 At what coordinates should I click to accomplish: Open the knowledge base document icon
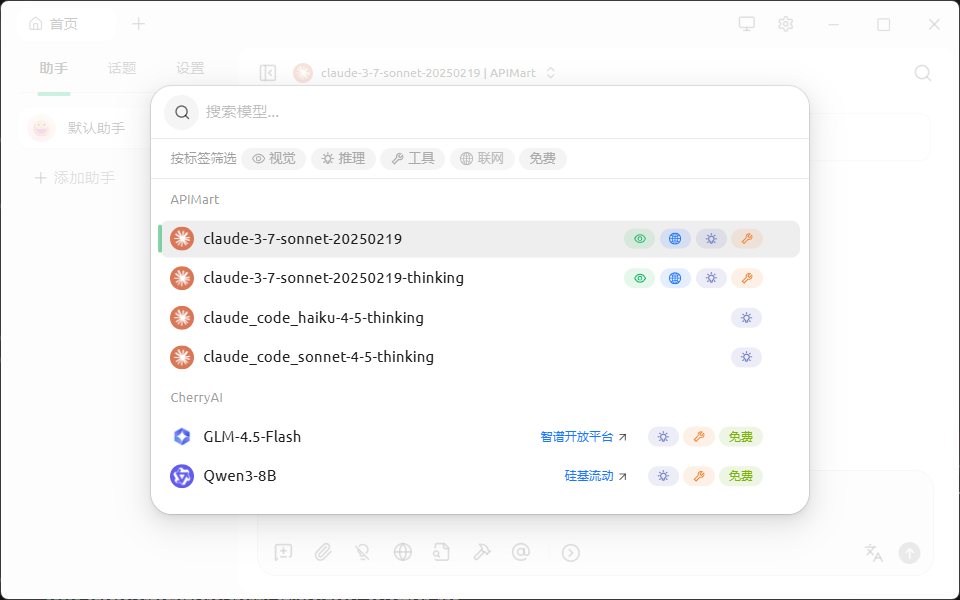[441, 552]
